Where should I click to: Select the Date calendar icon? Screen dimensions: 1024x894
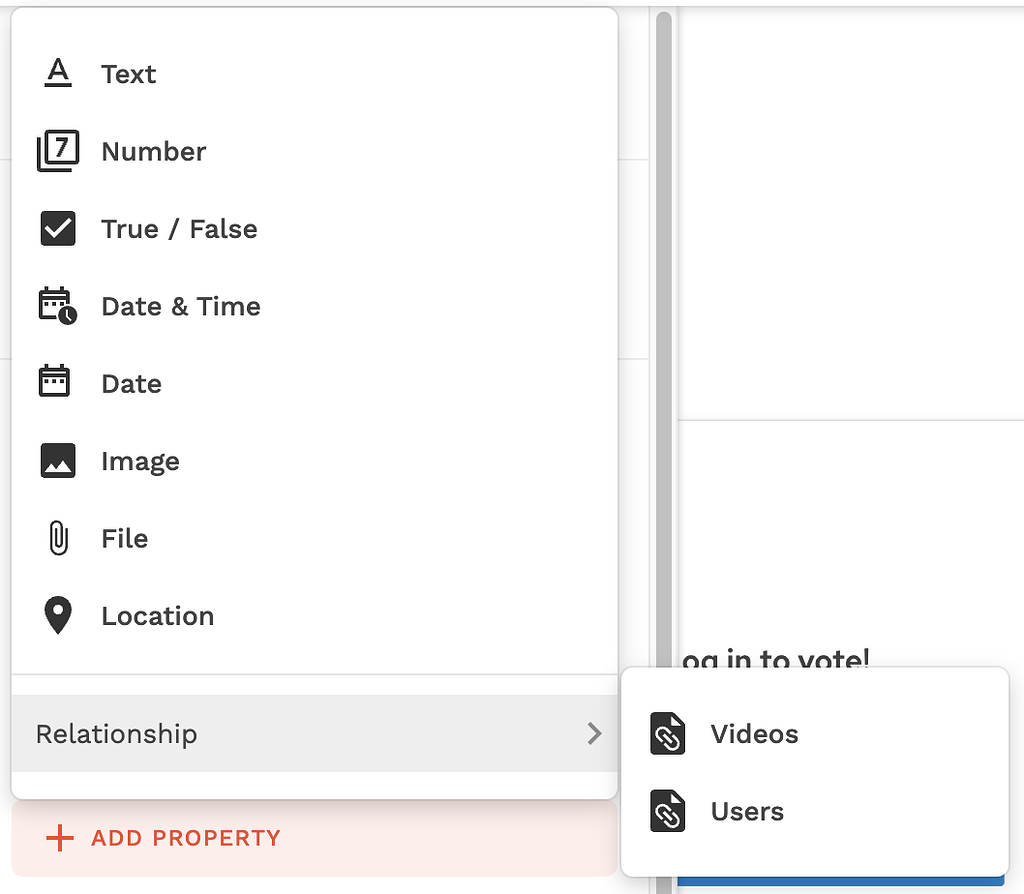tap(58, 383)
